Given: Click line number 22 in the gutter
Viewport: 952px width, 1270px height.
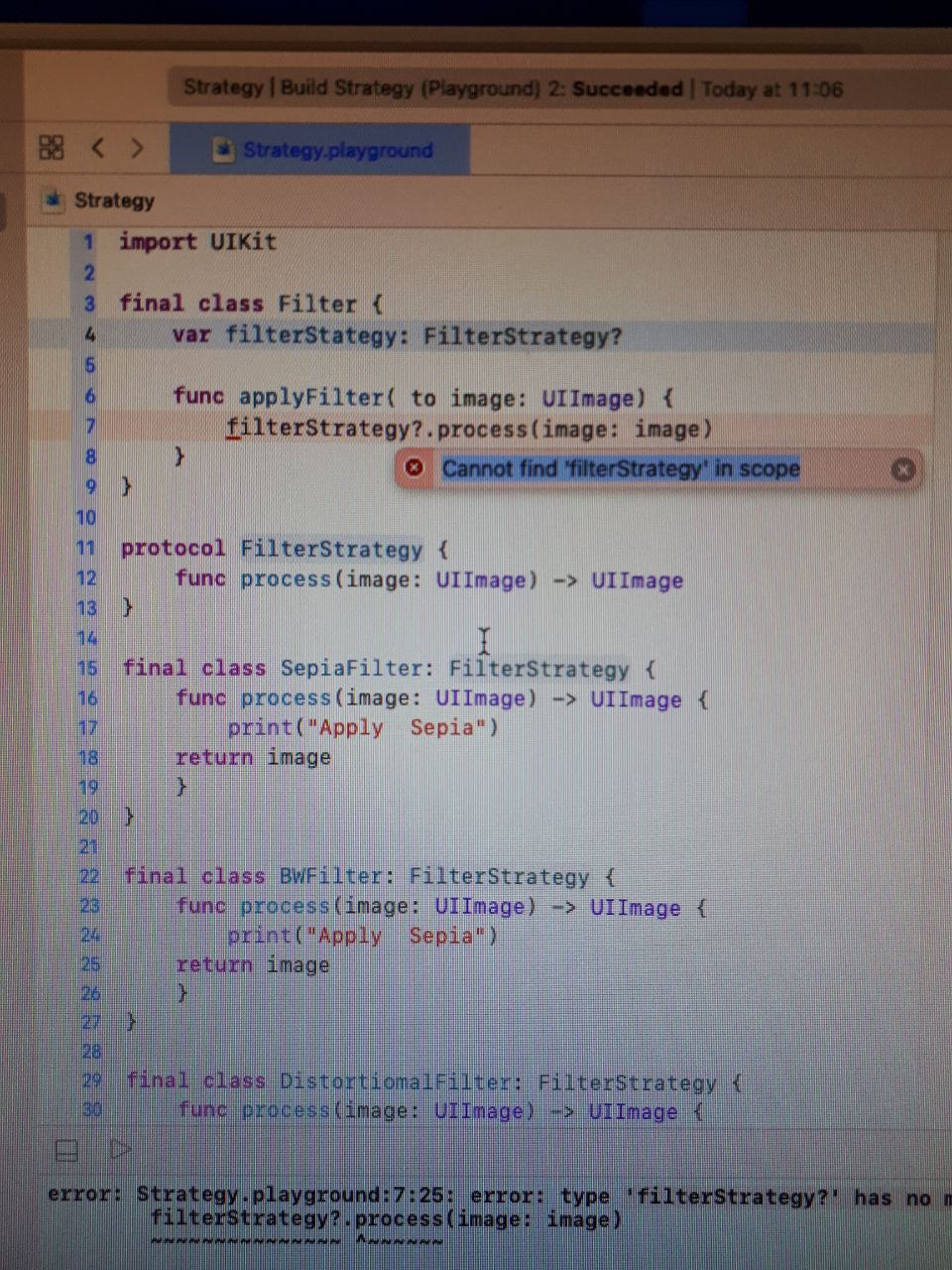Looking at the screenshot, I should [89, 877].
